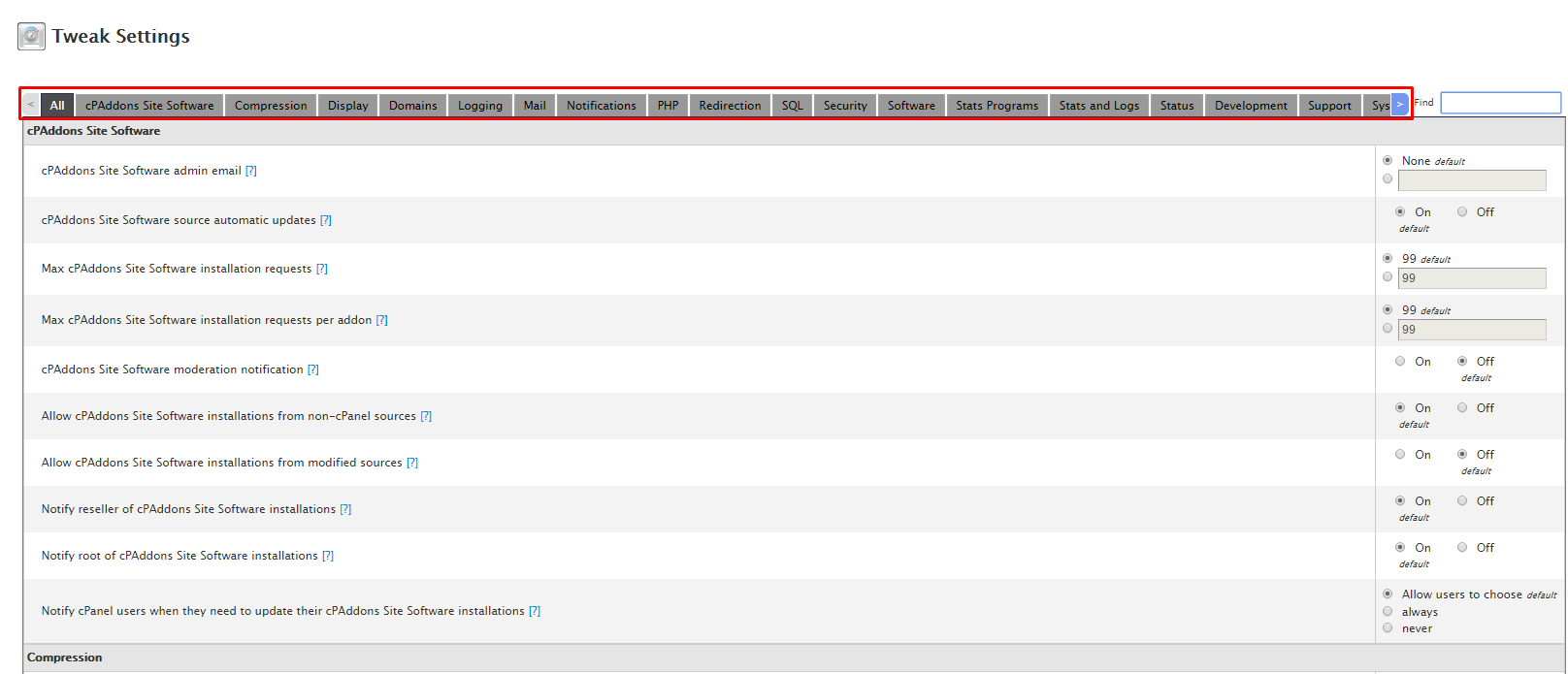1568x674 pixels.
Task: Open the PHP tab
Action: click(668, 106)
